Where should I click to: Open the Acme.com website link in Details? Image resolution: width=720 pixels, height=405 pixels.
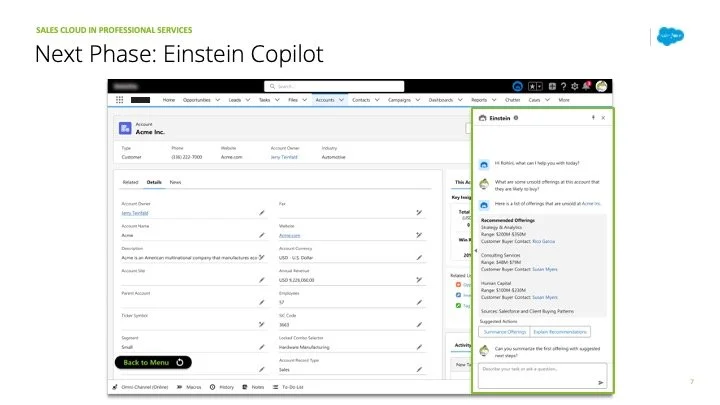tap(289, 235)
